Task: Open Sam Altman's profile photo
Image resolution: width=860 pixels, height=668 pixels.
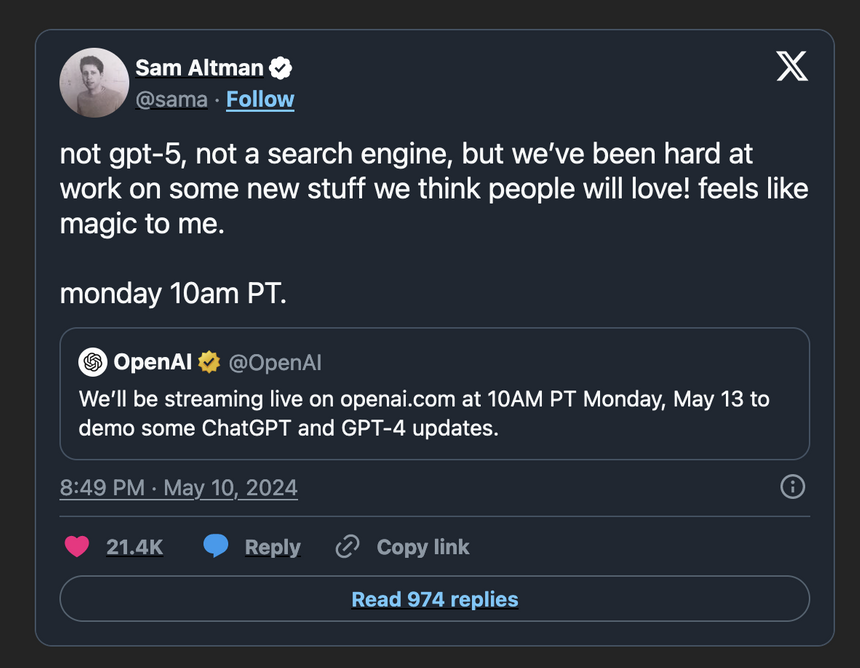Action: 93,82
